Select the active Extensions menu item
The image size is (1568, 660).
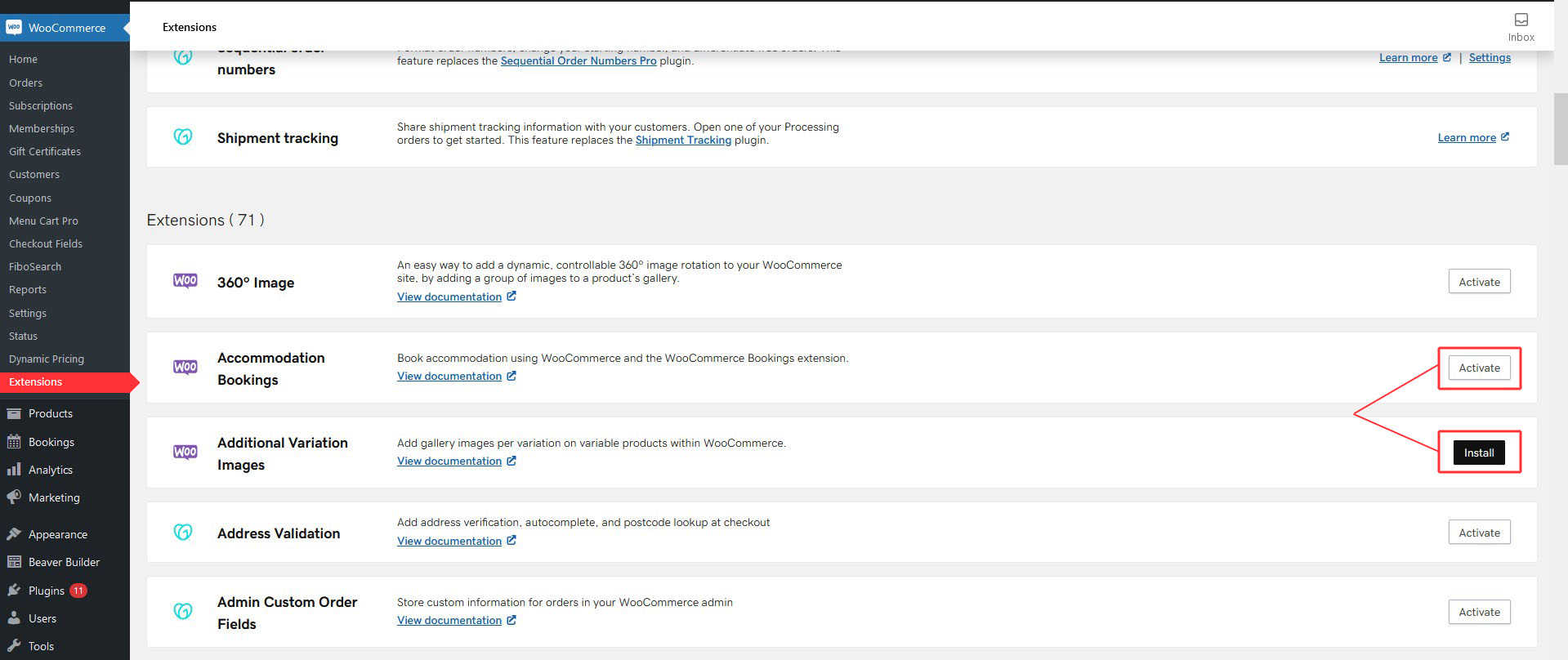point(65,381)
